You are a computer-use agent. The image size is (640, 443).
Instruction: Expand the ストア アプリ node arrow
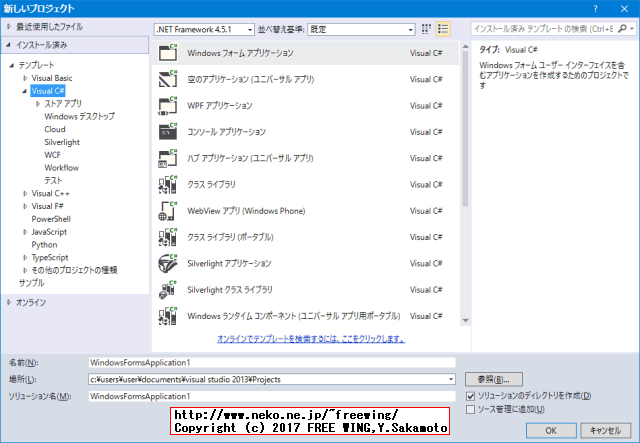[38, 104]
